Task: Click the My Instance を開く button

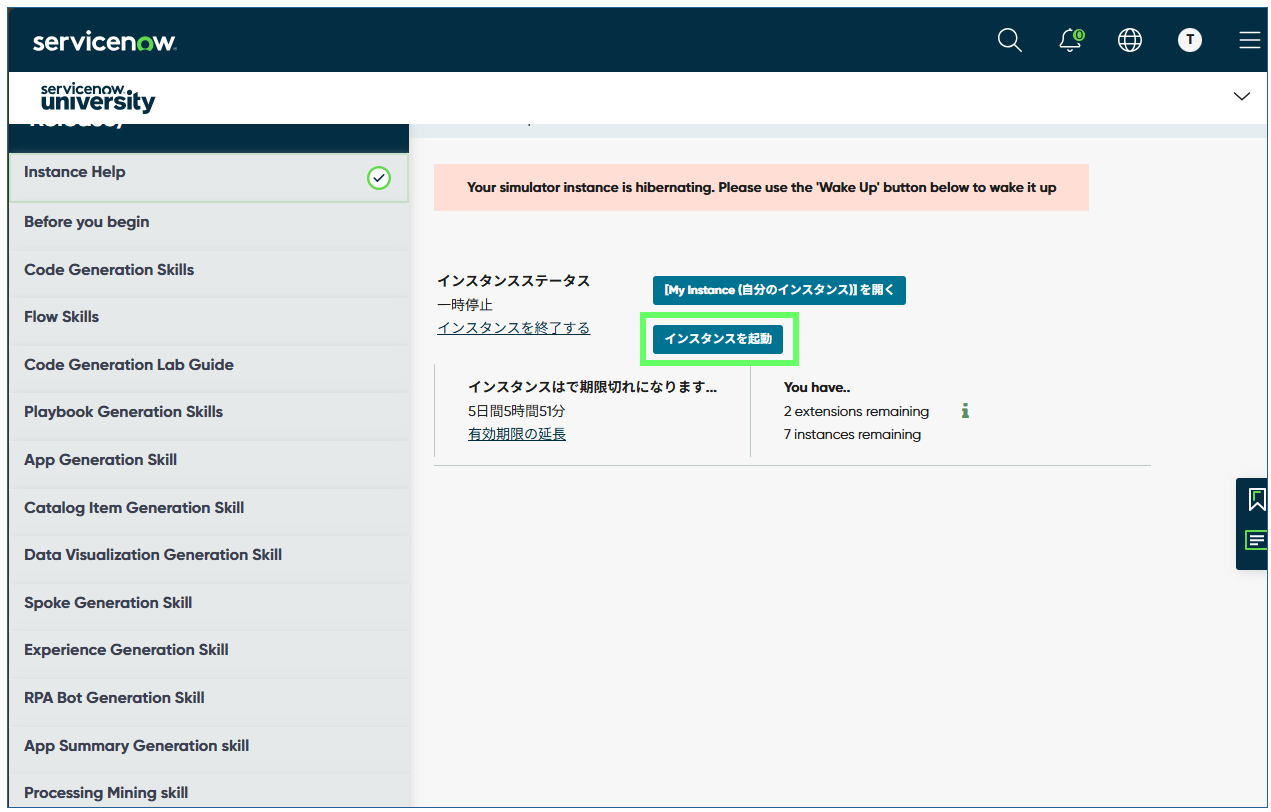Action: point(779,290)
